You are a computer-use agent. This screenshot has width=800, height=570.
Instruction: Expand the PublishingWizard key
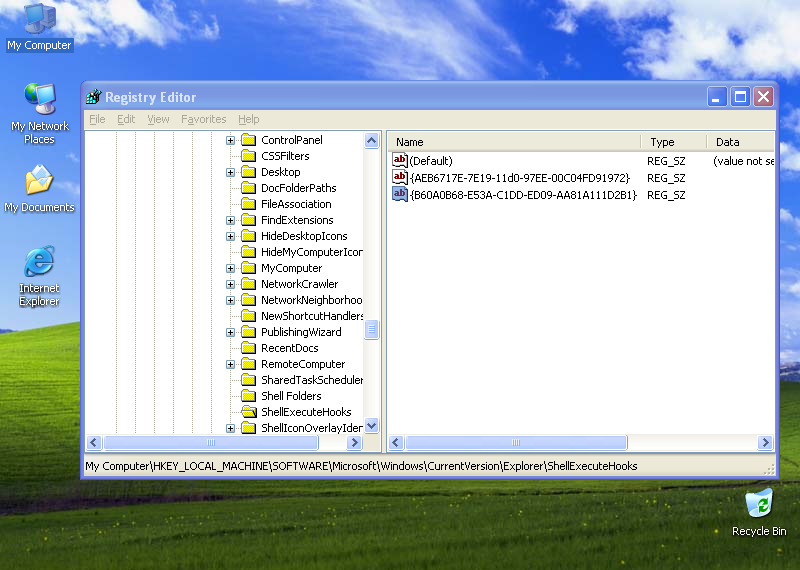tap(231, 332)
